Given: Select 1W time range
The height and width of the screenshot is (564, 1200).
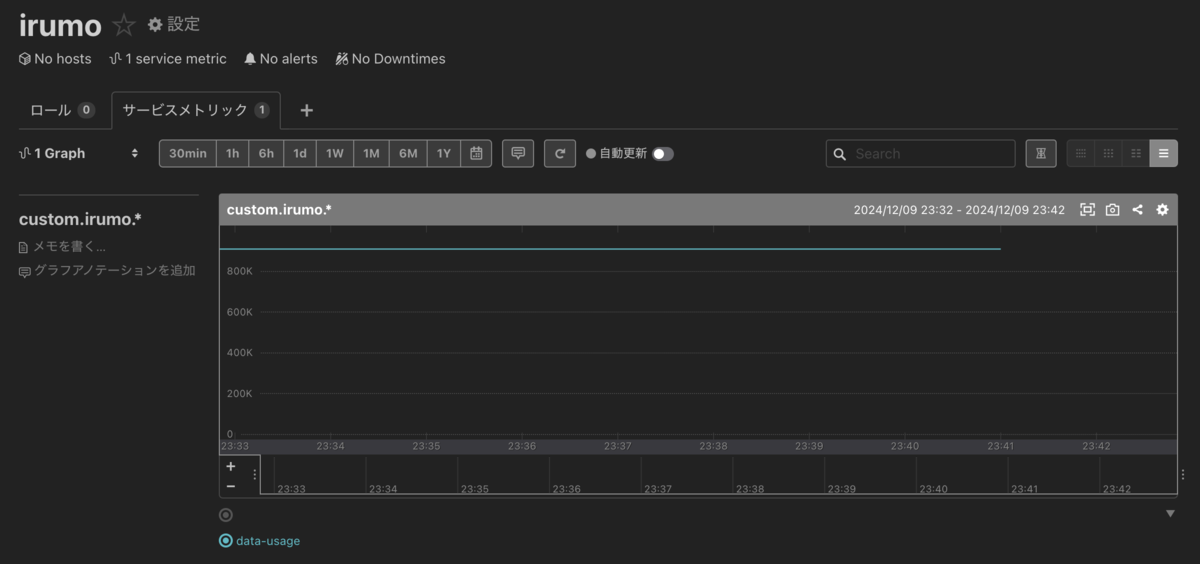Looking at the screenshot, I should point(335,153).
